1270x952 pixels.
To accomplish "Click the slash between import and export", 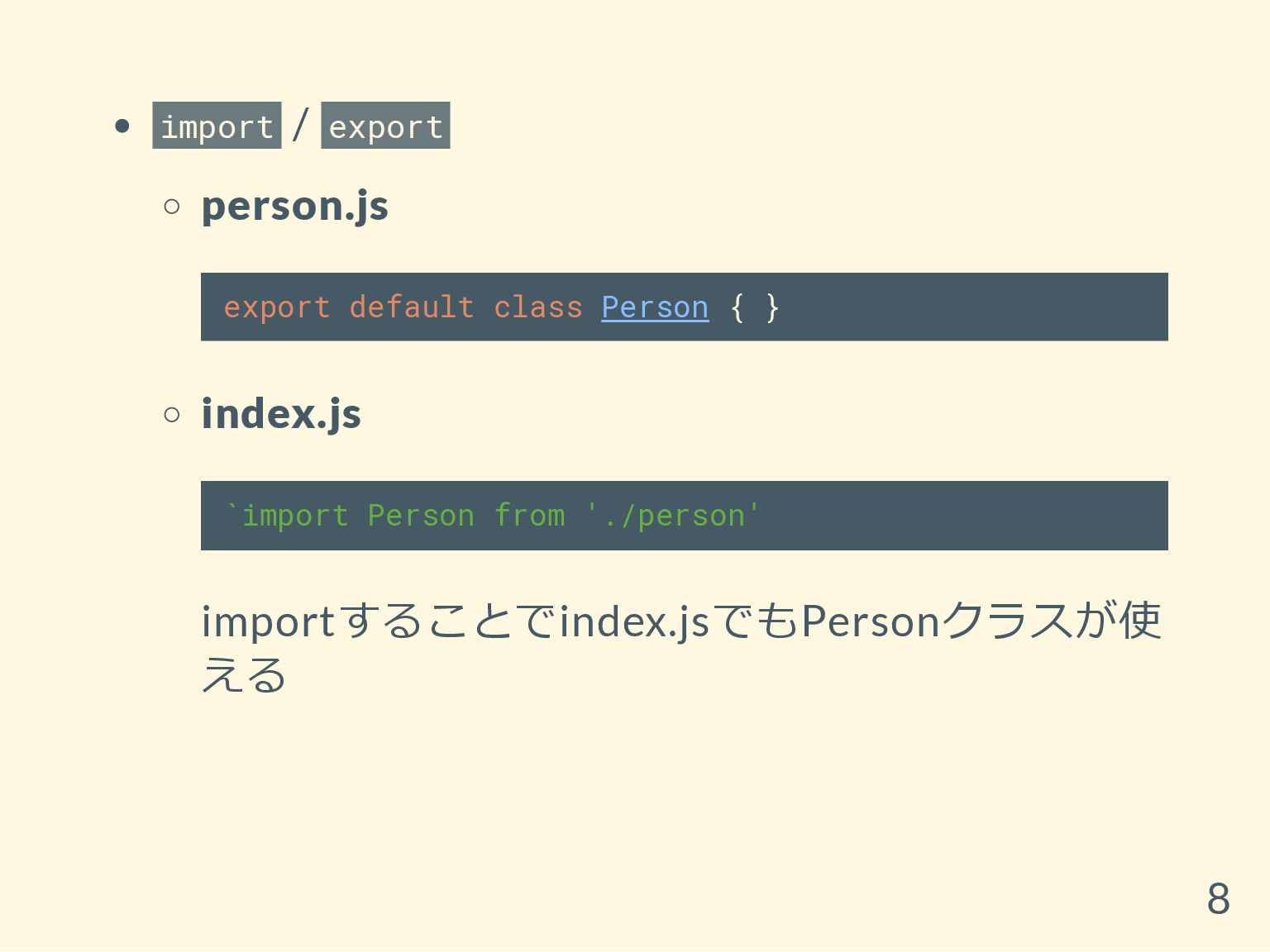I will (301, 125).
